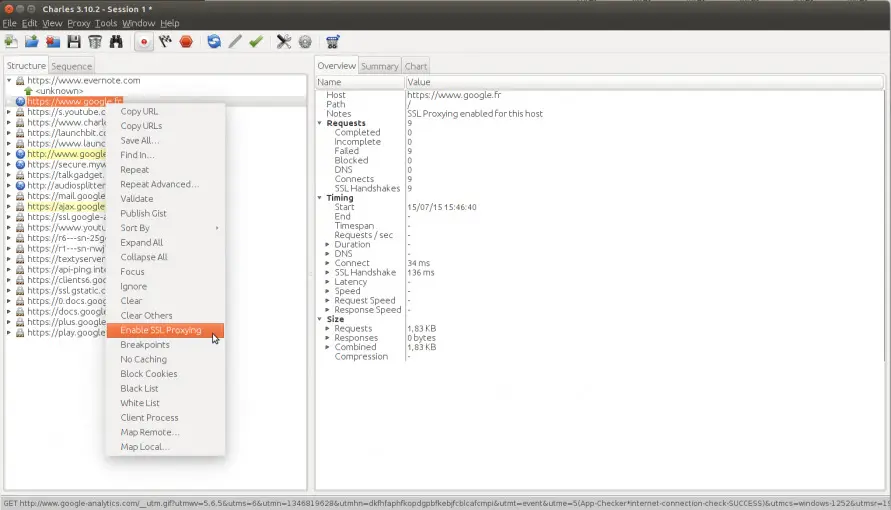This screenshot has width=891, height=510.
Task: Choose Publish Gist in context menu
Action: (165, 214)
